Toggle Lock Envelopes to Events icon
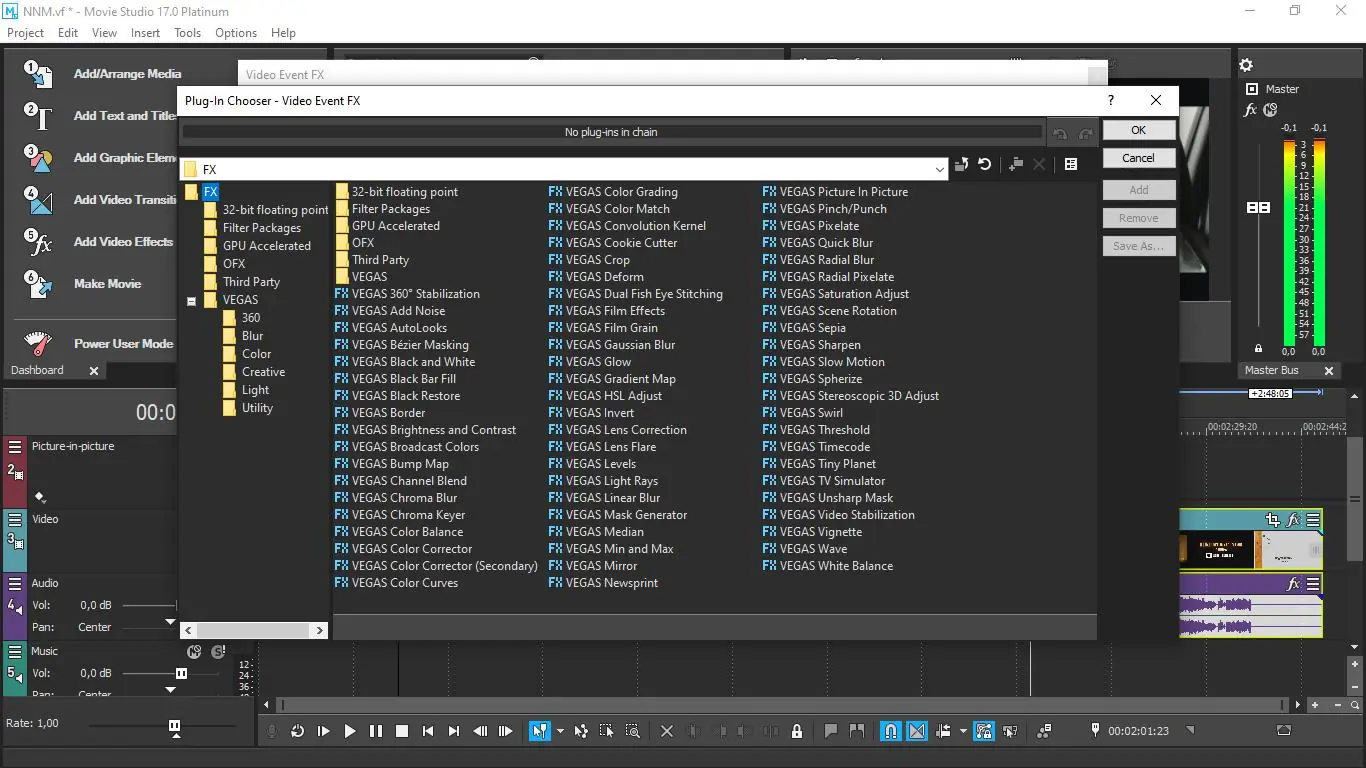This screenshot has height=768, width=1366. point(984,731)
